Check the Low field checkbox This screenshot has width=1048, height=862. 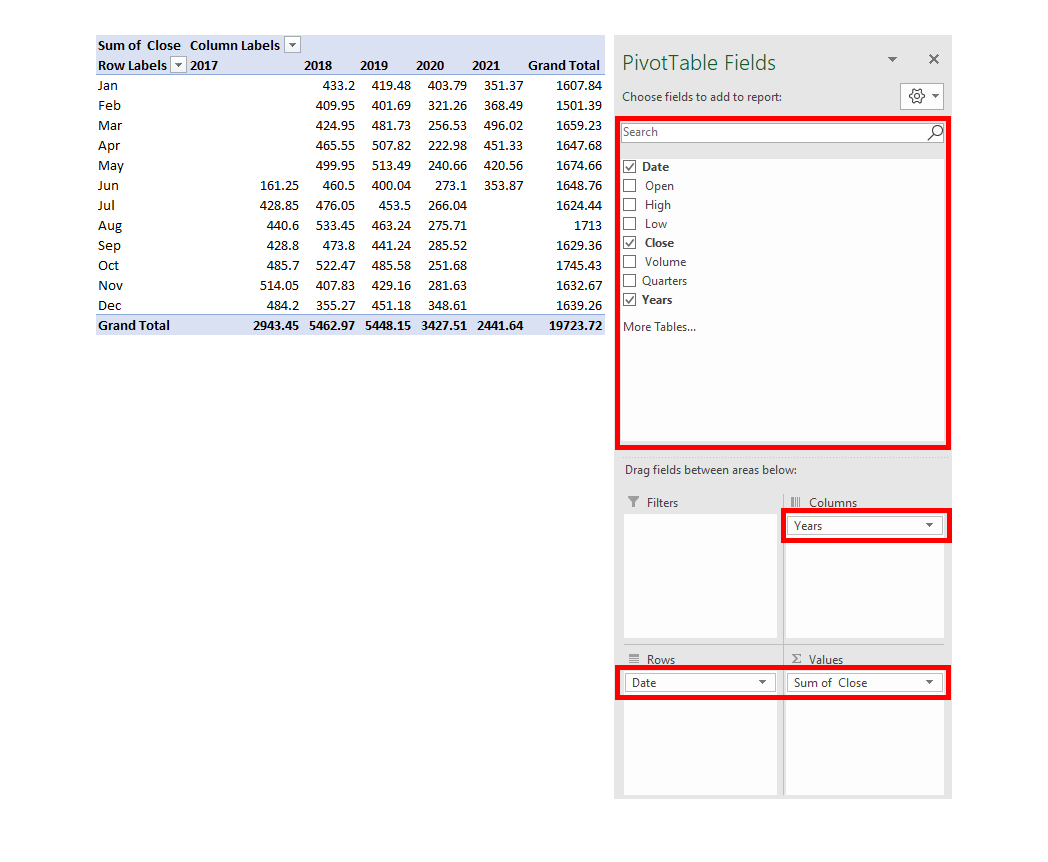pos(630,223)
